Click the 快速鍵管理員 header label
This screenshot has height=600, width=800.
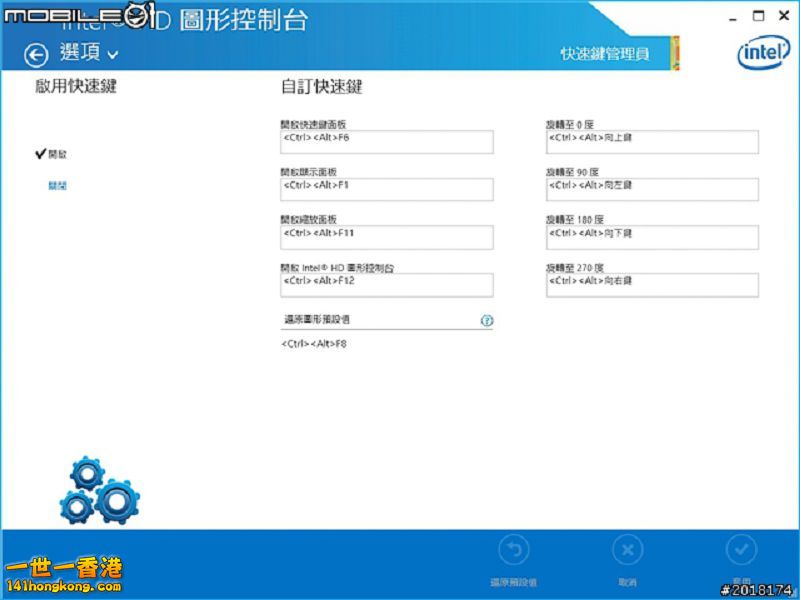point(605,54)
